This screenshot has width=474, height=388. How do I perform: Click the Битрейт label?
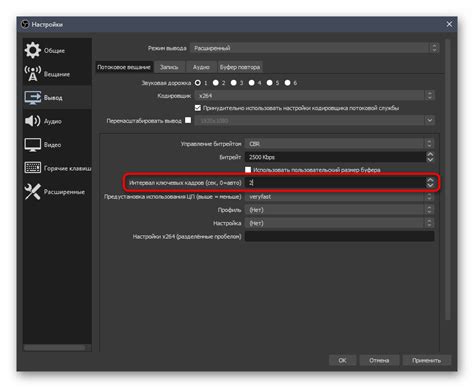point(230,157)
